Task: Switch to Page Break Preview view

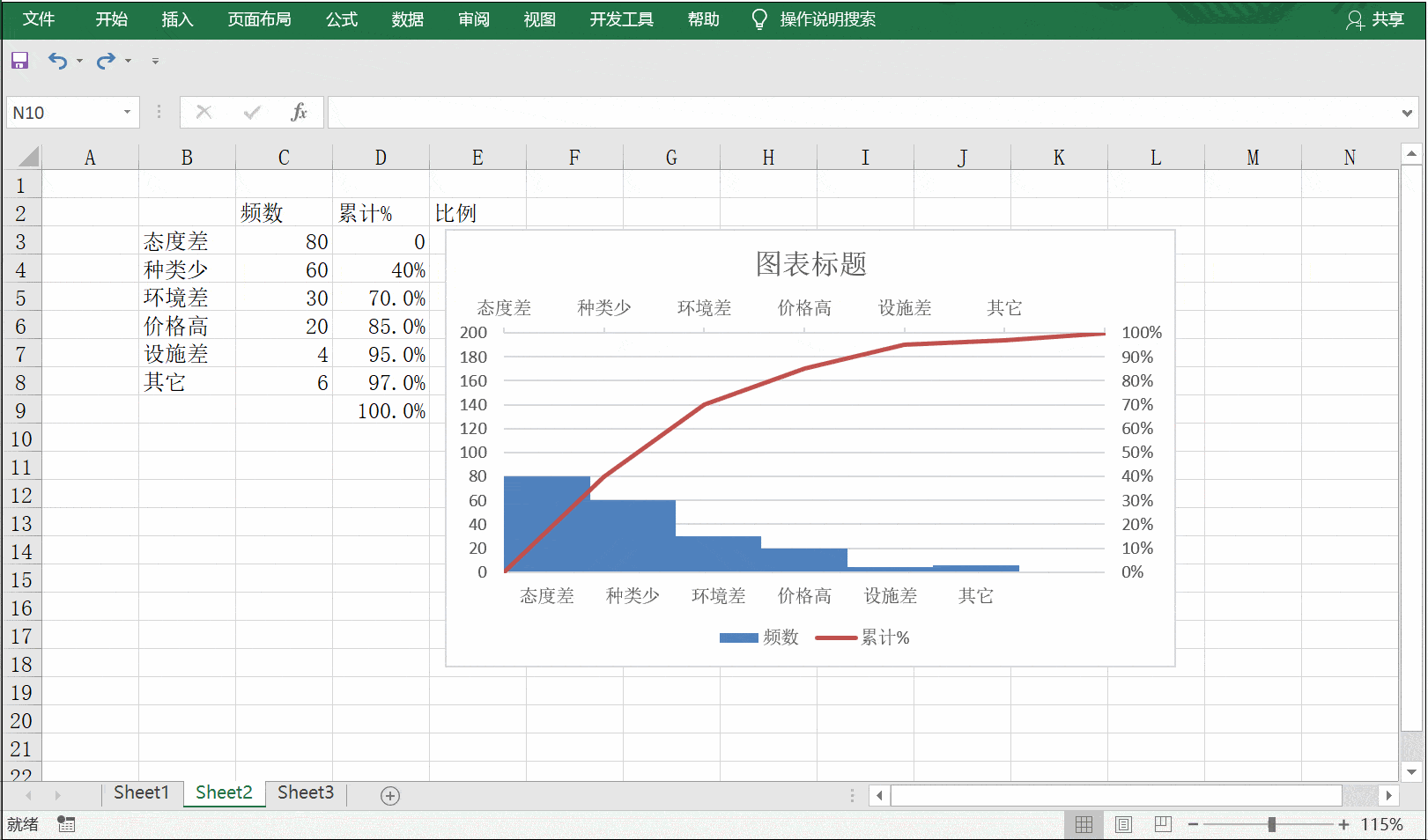Action: click(x=1163, y=824)
